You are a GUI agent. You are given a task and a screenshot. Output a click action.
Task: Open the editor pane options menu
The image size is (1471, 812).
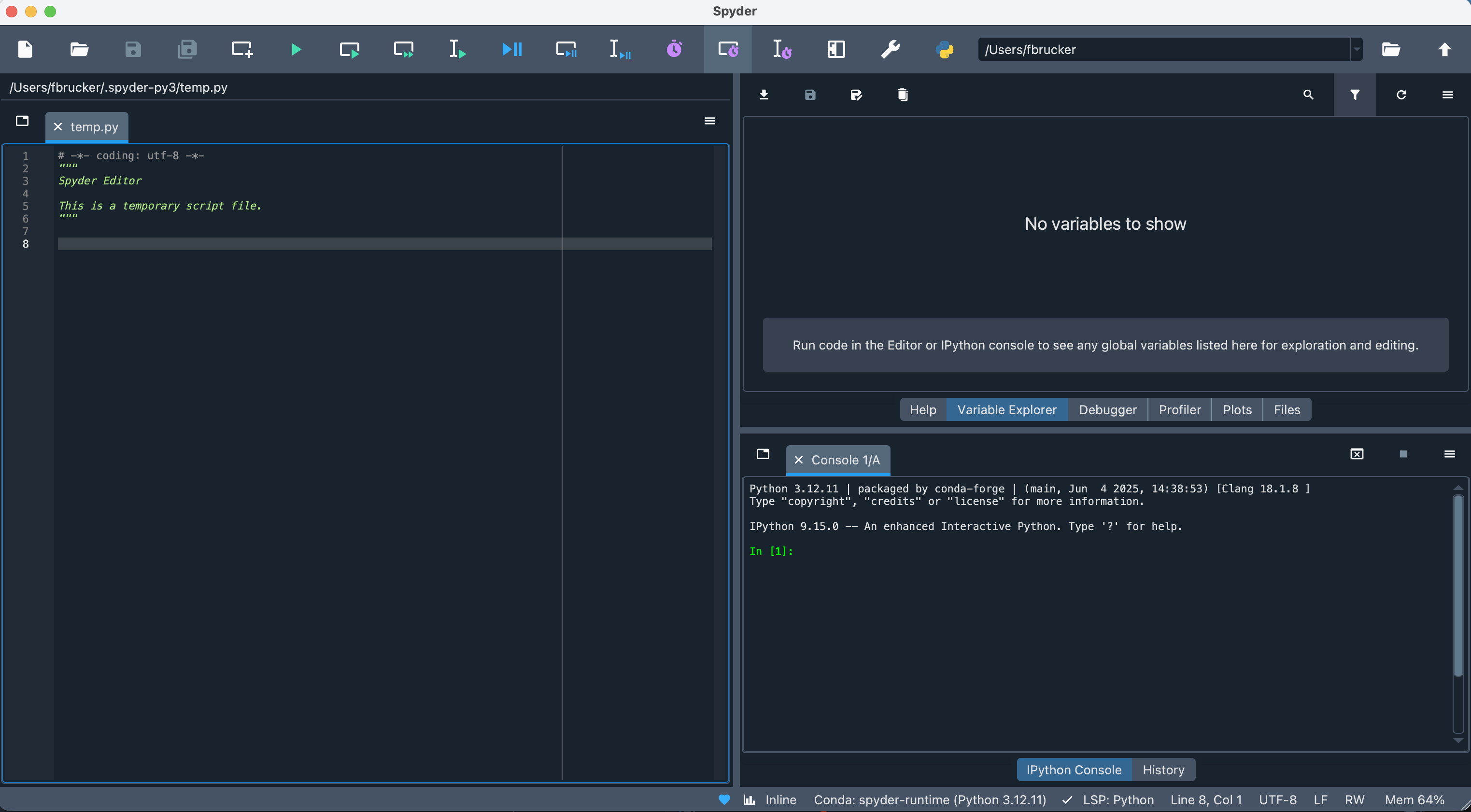pos(710,121)
